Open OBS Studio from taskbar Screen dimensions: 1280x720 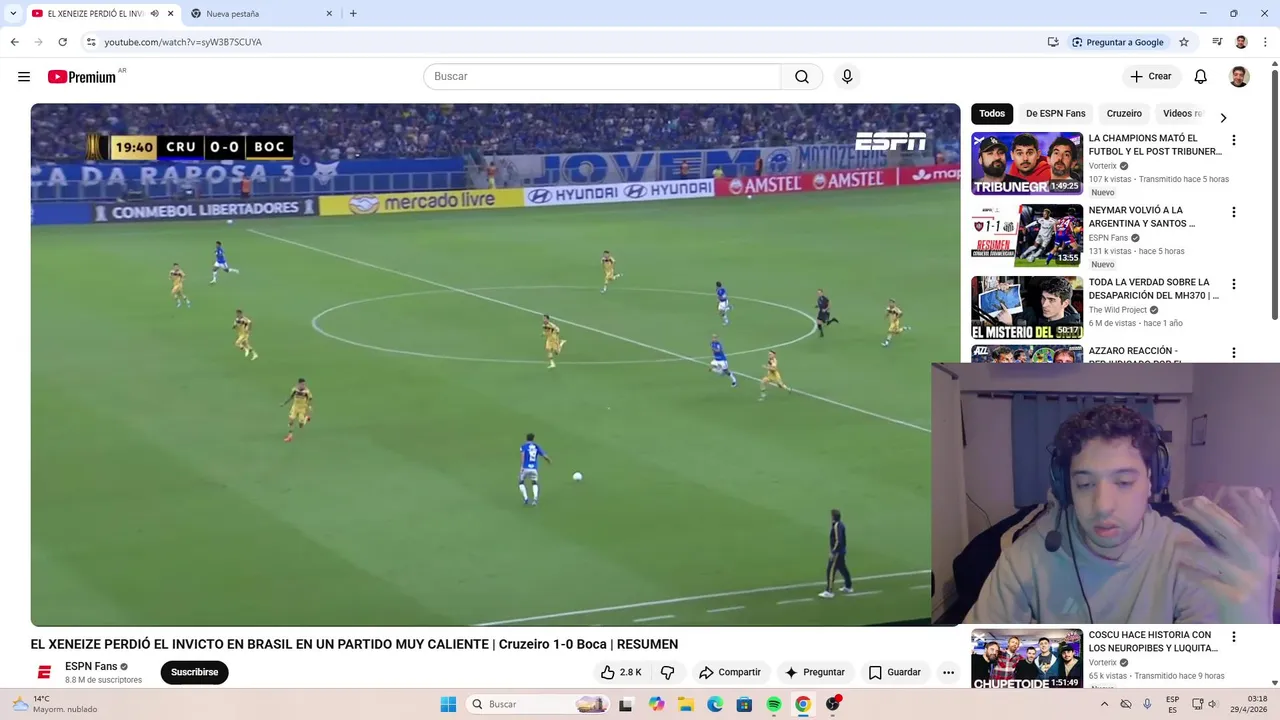pos(832,704)
